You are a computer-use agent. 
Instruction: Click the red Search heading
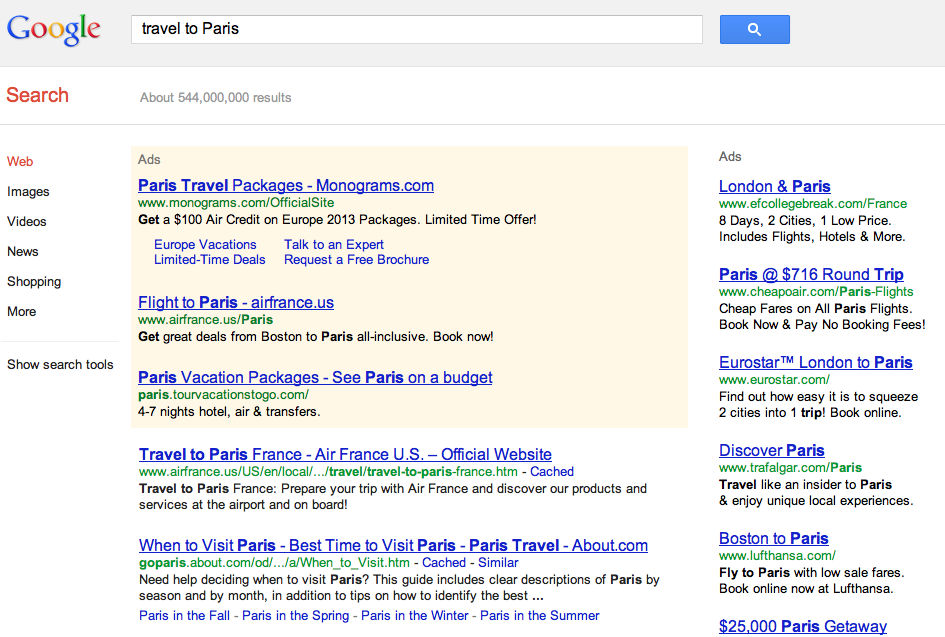point(37,95)
